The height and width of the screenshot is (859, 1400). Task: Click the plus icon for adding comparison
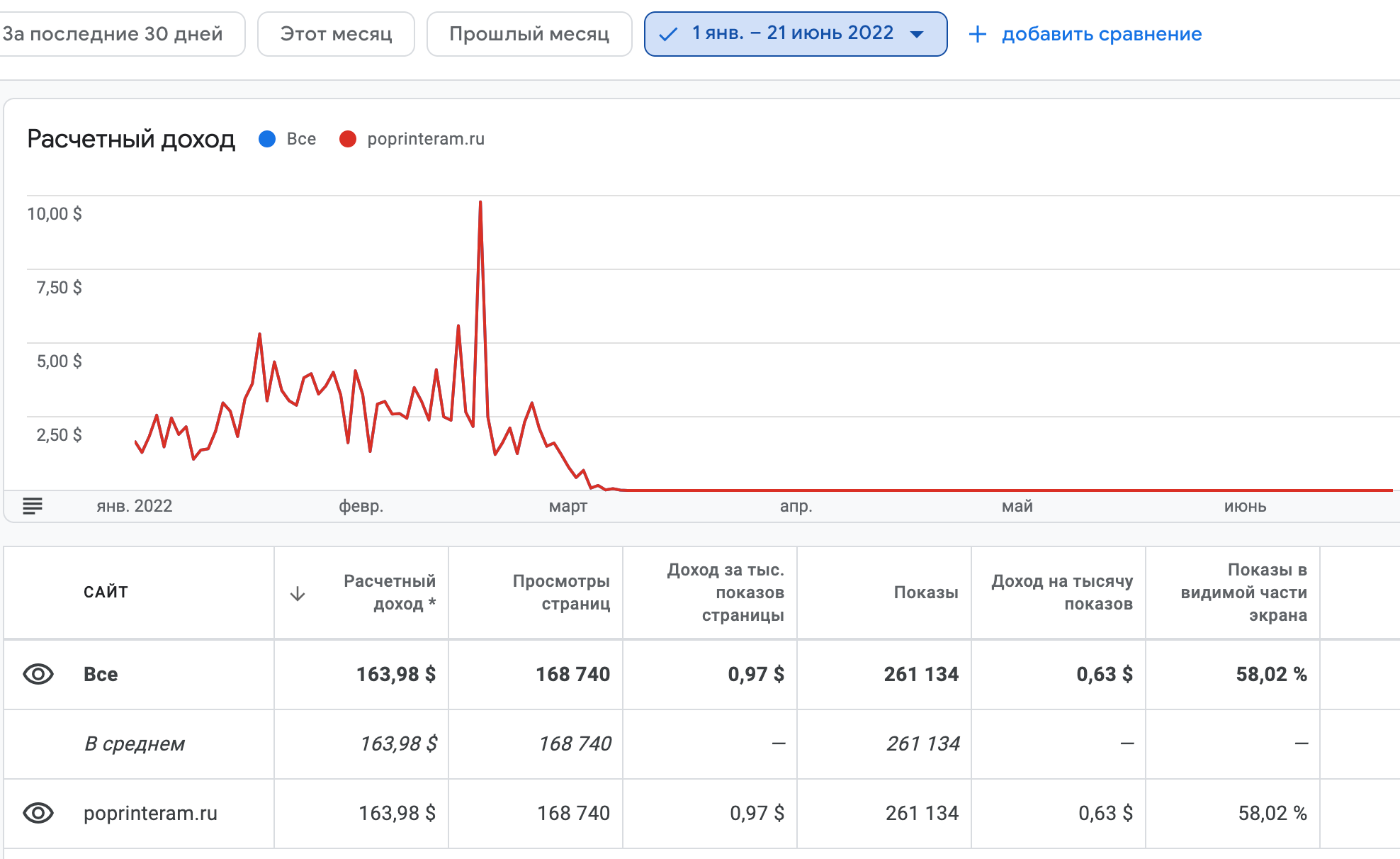point(977,34)
